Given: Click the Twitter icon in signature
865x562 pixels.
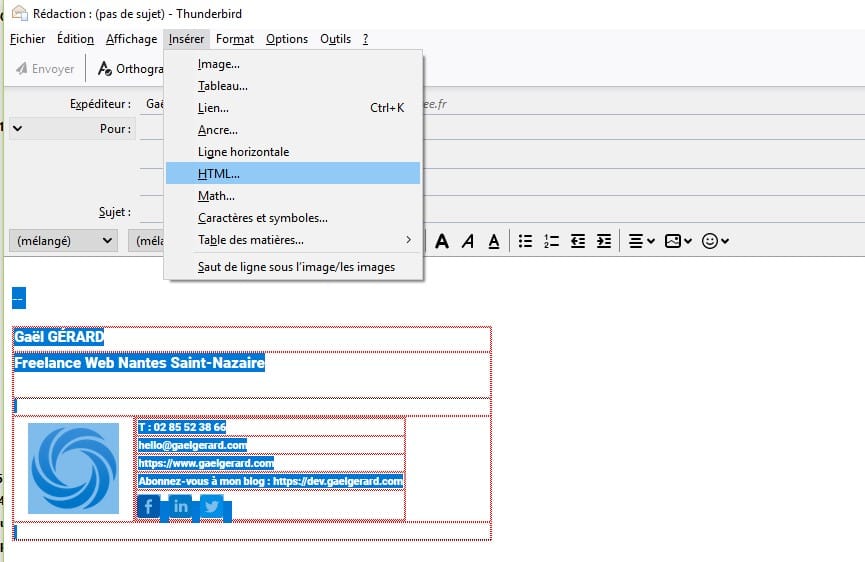Looking at the screenshot, I should (212, 507).
